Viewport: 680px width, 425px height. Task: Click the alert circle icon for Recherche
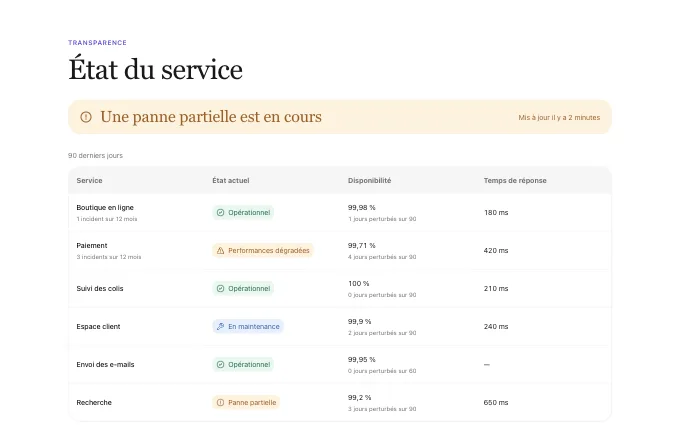coord(220,402)
